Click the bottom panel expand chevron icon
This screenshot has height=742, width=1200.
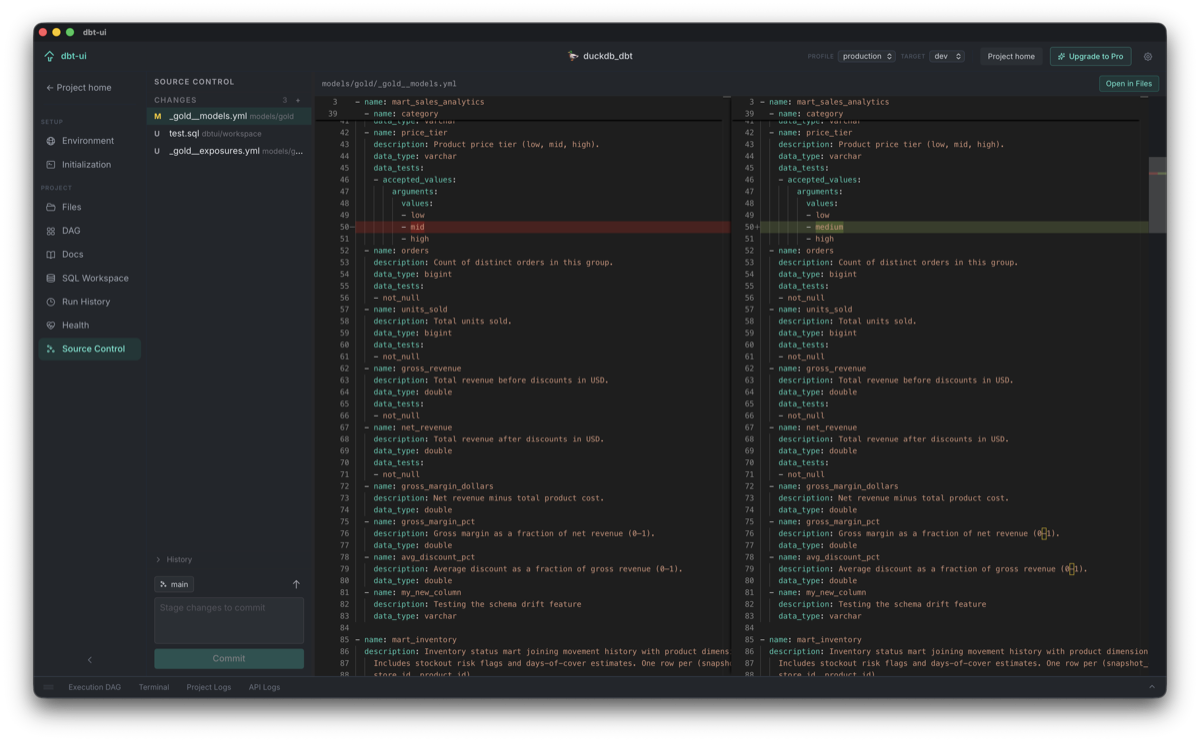[x=1152, y=687]
